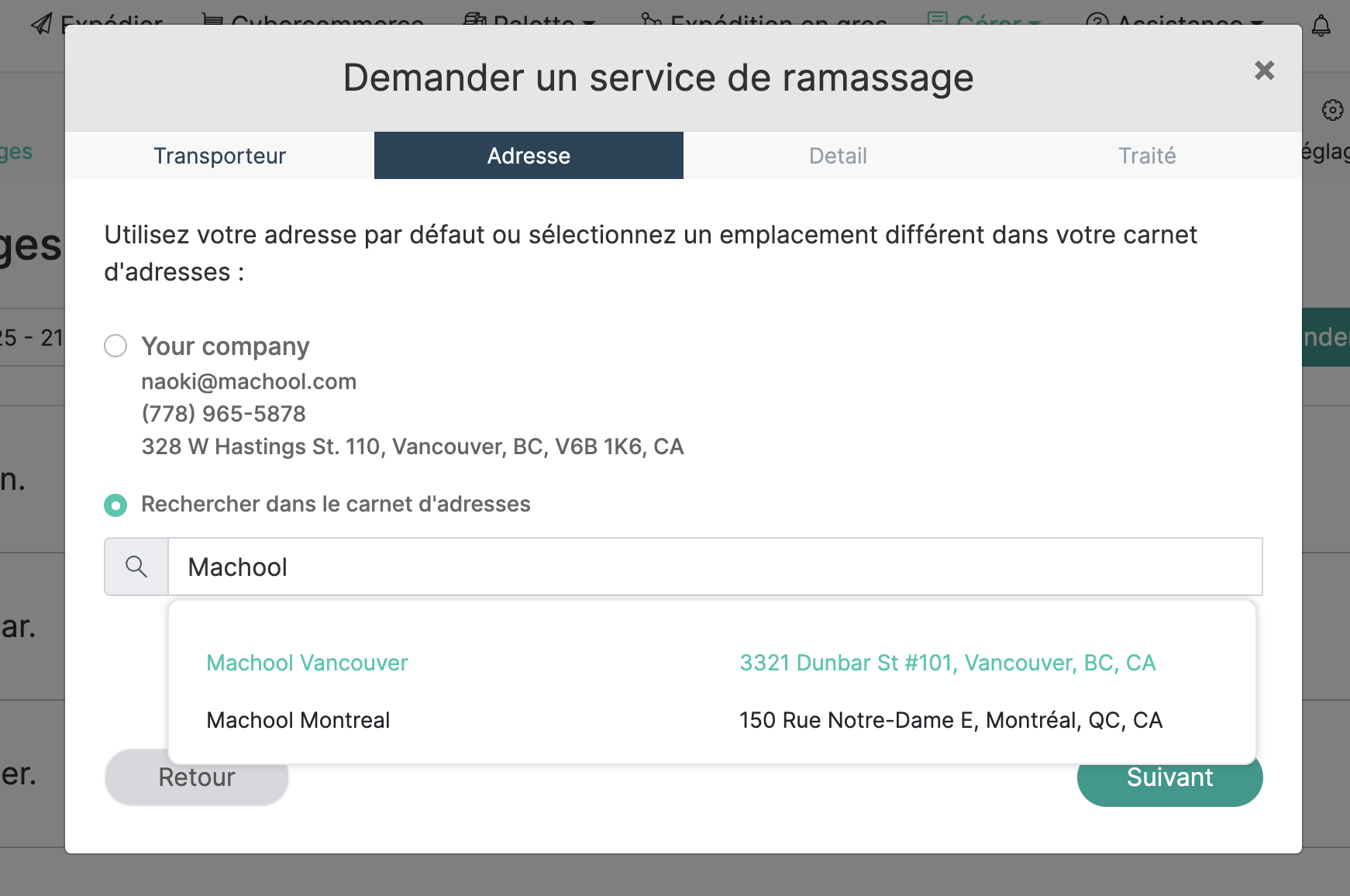The width and height of the screenshot is (1350, 896).
Task: Click the magnifier icon beside search field
Action: click(136, 567)
